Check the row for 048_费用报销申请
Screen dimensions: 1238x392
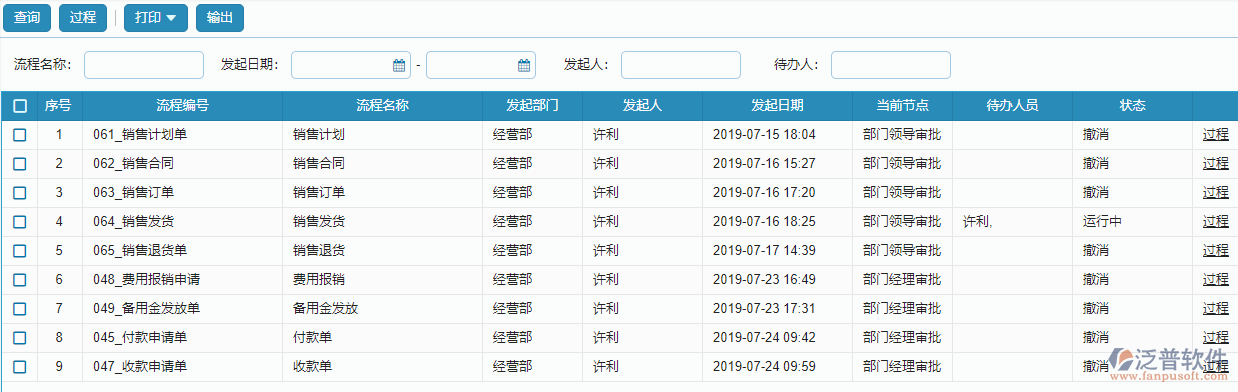(x=20, y=280)
